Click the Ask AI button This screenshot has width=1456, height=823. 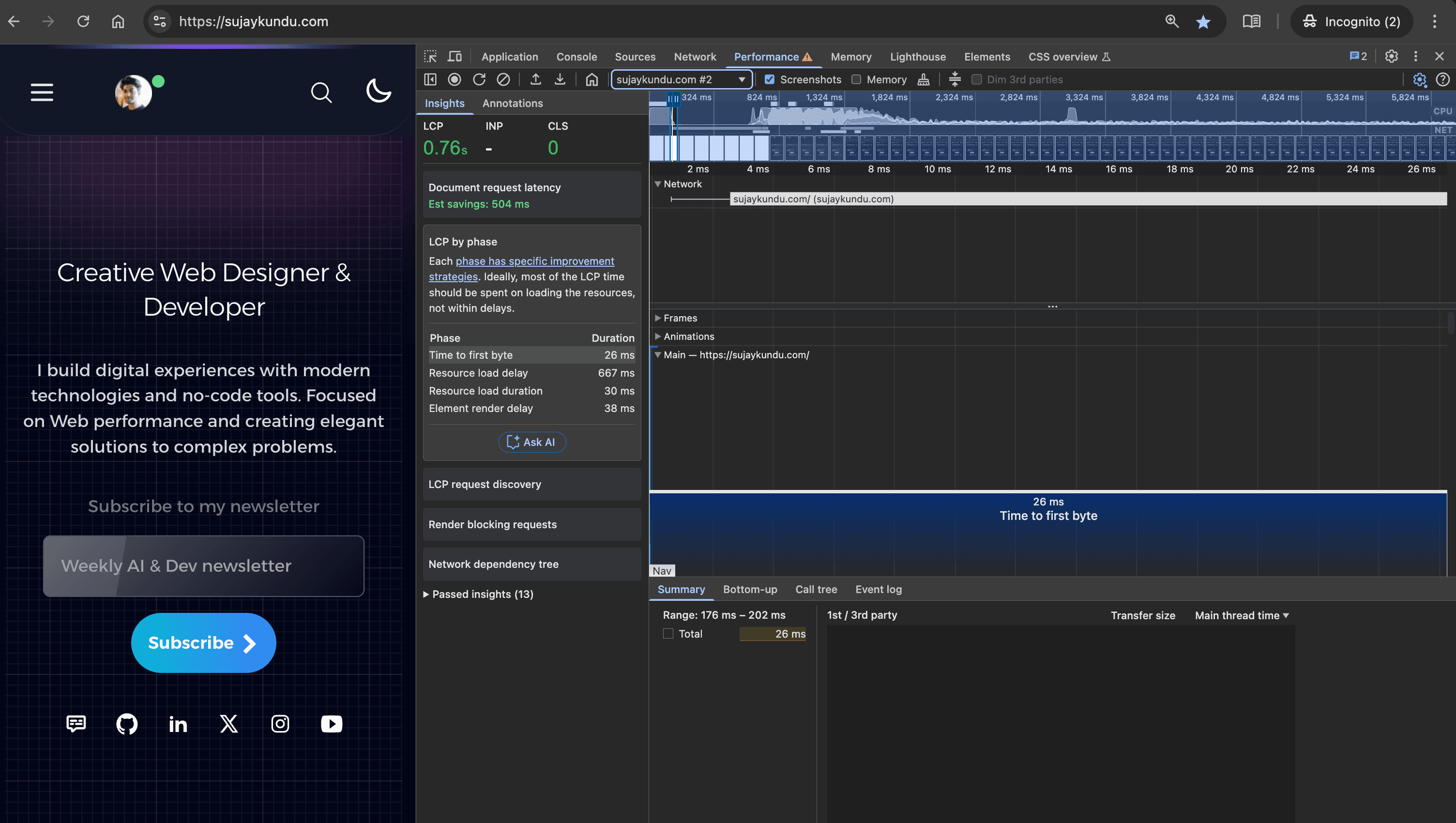point(532,442)
